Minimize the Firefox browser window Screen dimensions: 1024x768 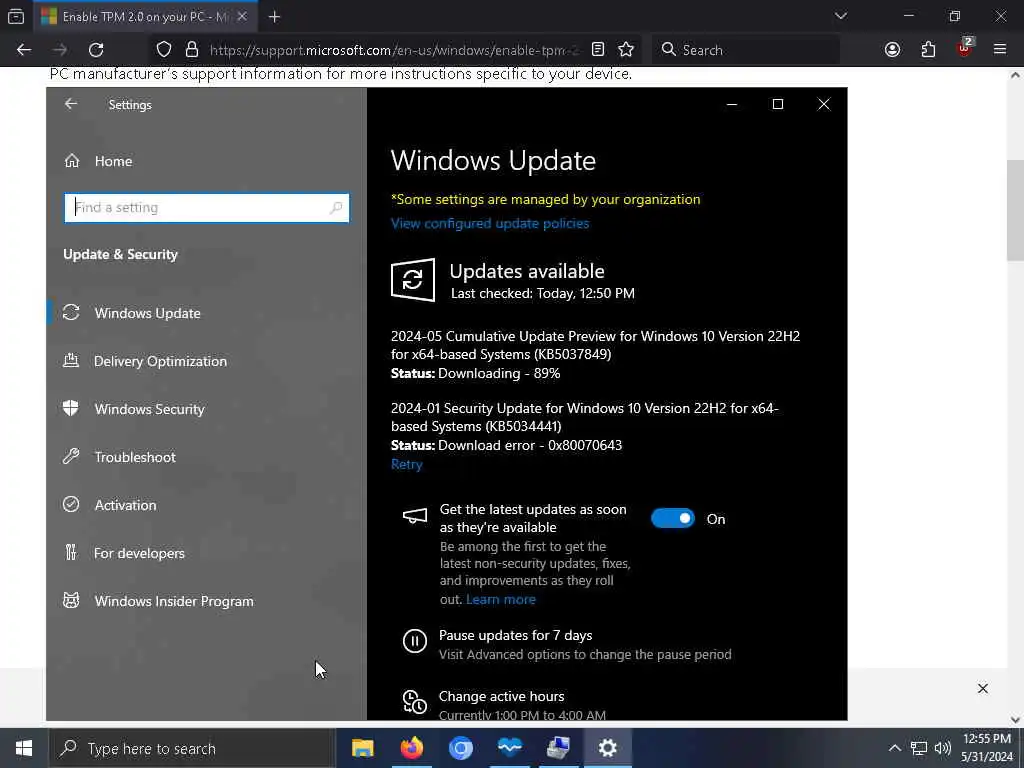908,16
